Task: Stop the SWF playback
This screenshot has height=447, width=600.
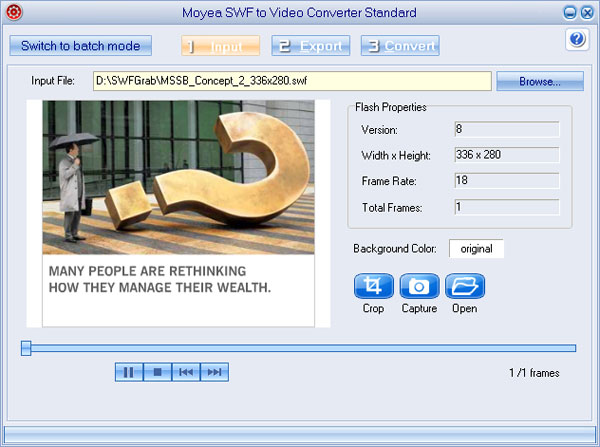Action: point(157,372)
